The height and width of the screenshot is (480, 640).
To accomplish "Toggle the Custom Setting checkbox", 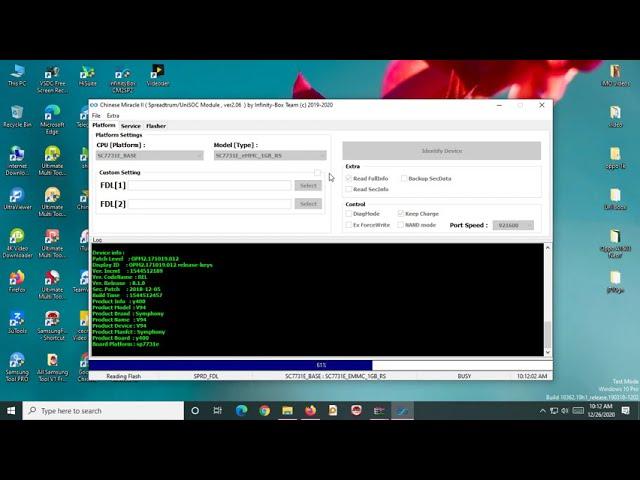I will (x=318, y=173).
